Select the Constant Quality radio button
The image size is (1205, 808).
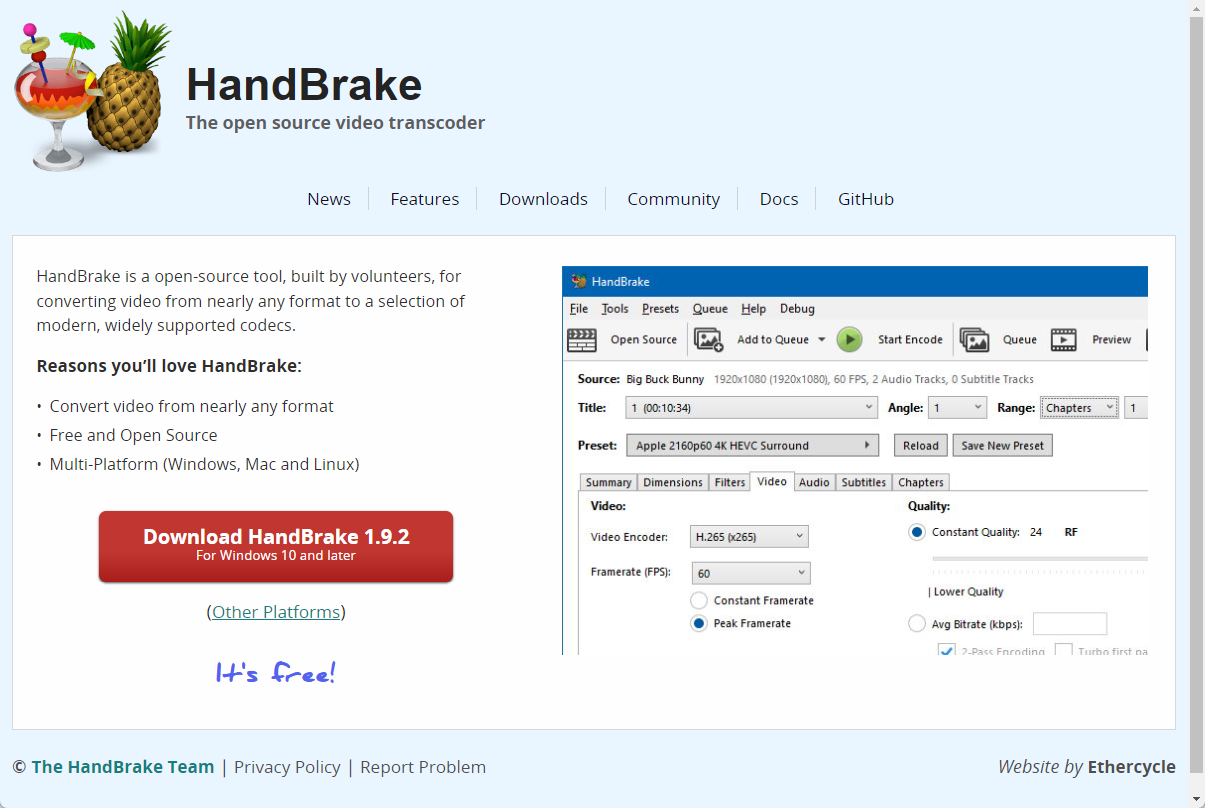point(917,532)
